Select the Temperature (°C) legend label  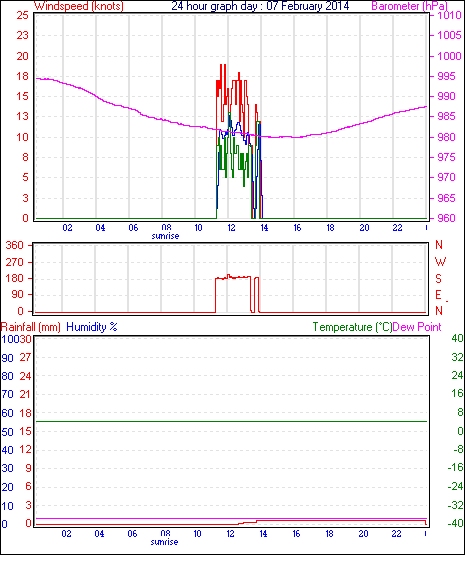click(352, 327)
